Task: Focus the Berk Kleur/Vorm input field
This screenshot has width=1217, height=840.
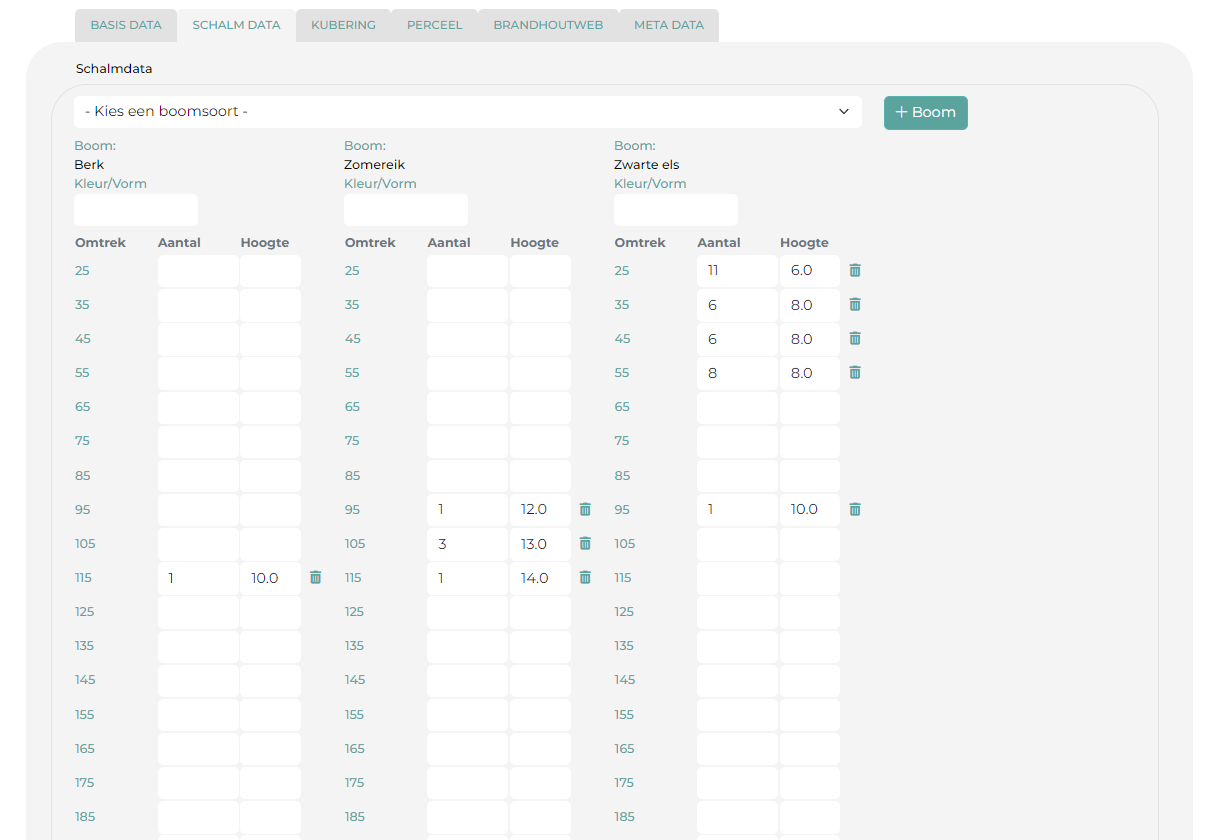Action: coord(136,210)
